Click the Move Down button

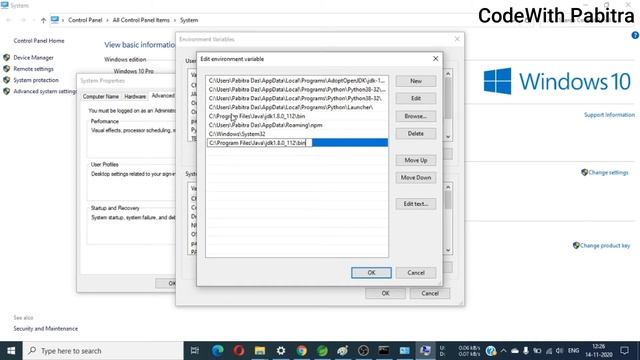416,178
